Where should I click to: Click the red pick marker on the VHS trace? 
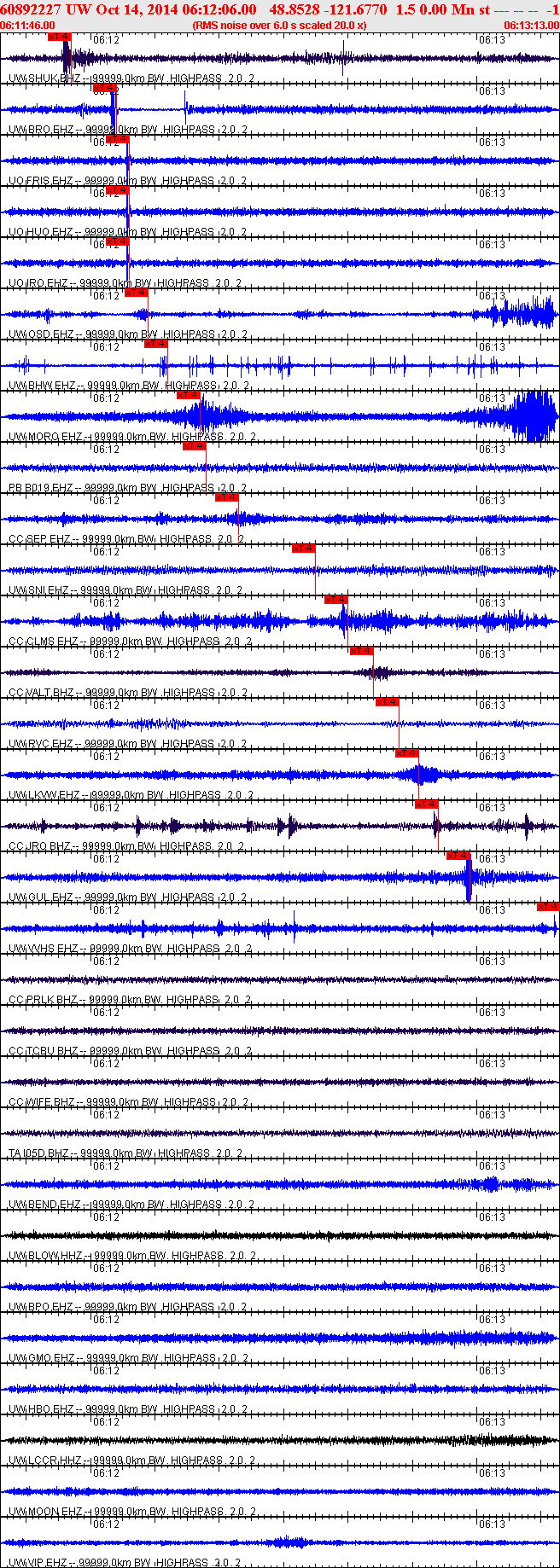point(548,907)
